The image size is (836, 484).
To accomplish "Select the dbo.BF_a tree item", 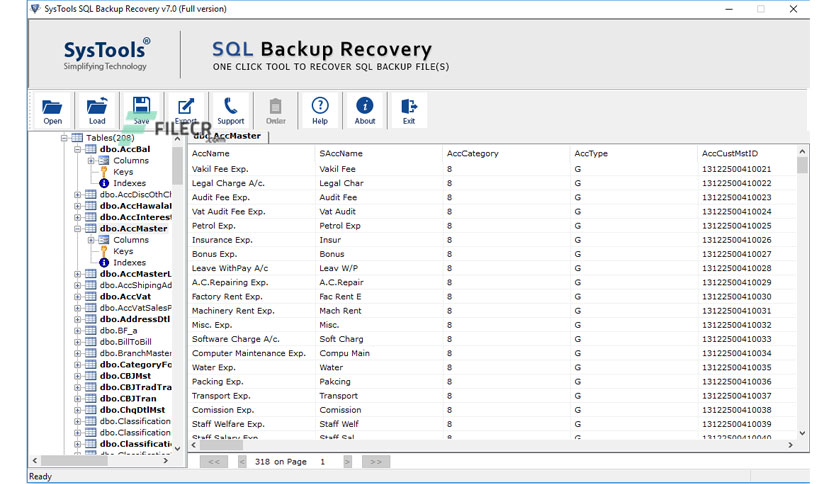I will (118, 330).
